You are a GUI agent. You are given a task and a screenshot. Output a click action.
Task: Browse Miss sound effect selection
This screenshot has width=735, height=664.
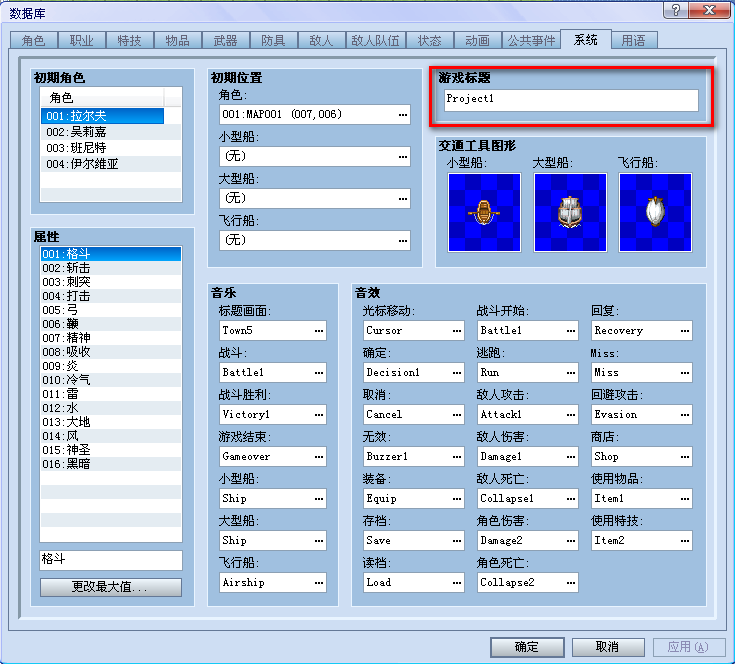pyautogui.click(x=685, y=373)
